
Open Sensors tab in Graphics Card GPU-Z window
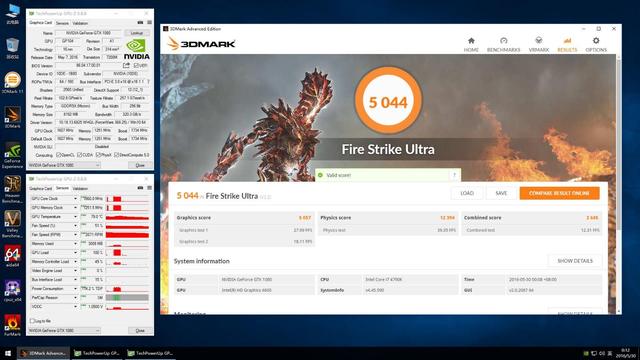coord(62,23)
